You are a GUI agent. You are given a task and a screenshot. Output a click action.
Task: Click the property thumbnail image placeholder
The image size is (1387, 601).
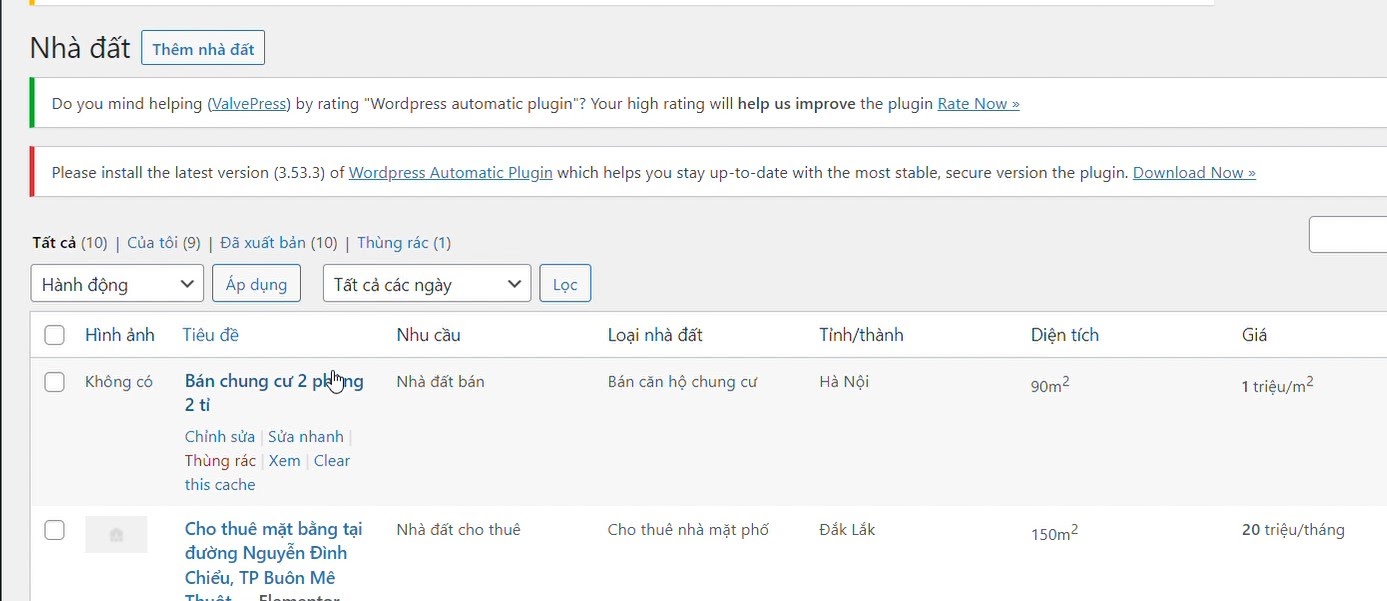click(x=116, y=534)
